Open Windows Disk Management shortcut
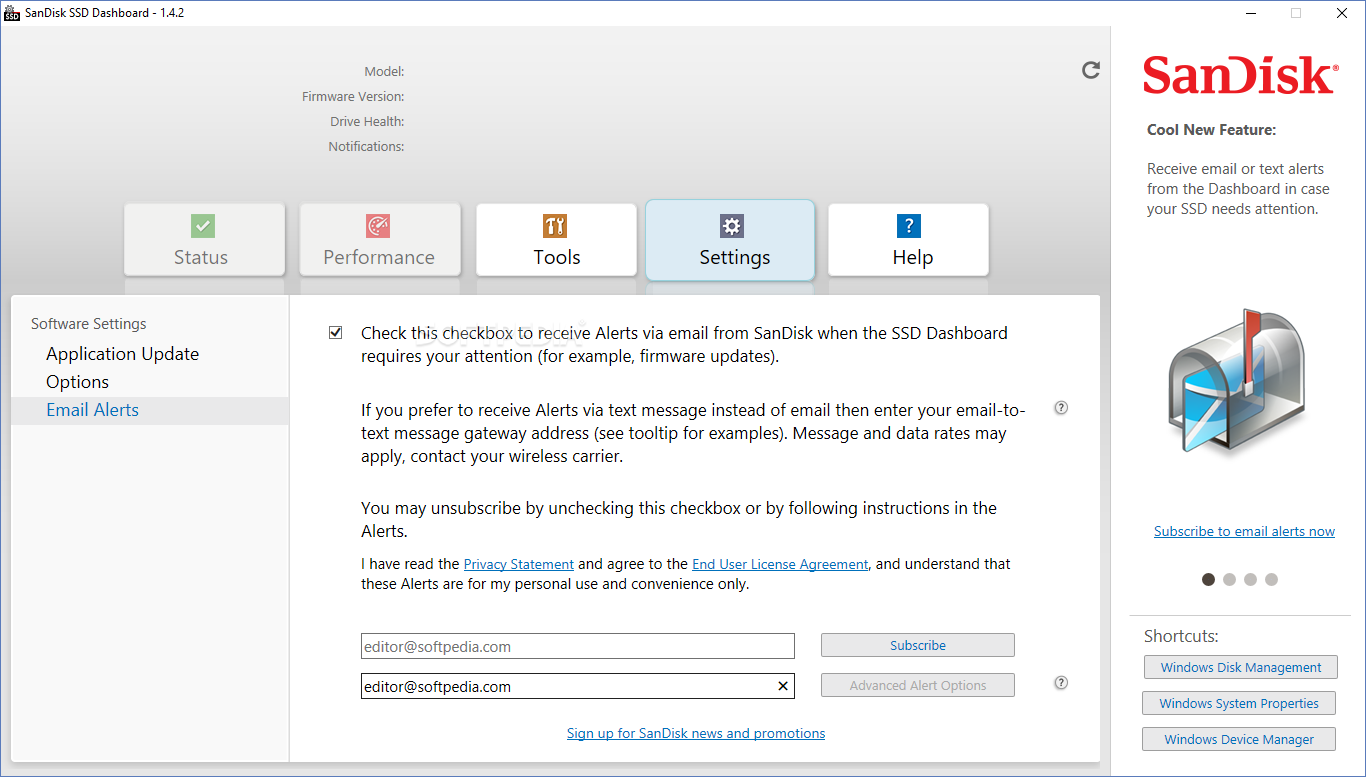The image size is (1366, 777). 1241,667
